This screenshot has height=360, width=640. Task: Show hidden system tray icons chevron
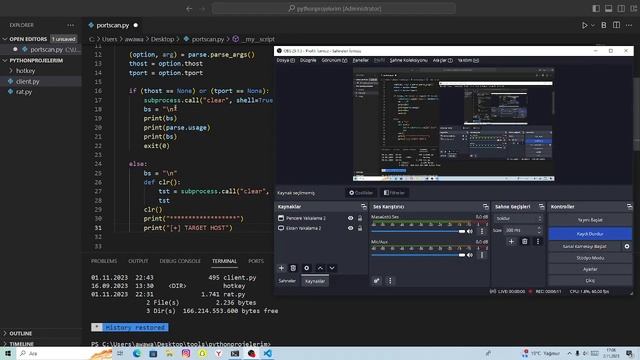(569, 353)
